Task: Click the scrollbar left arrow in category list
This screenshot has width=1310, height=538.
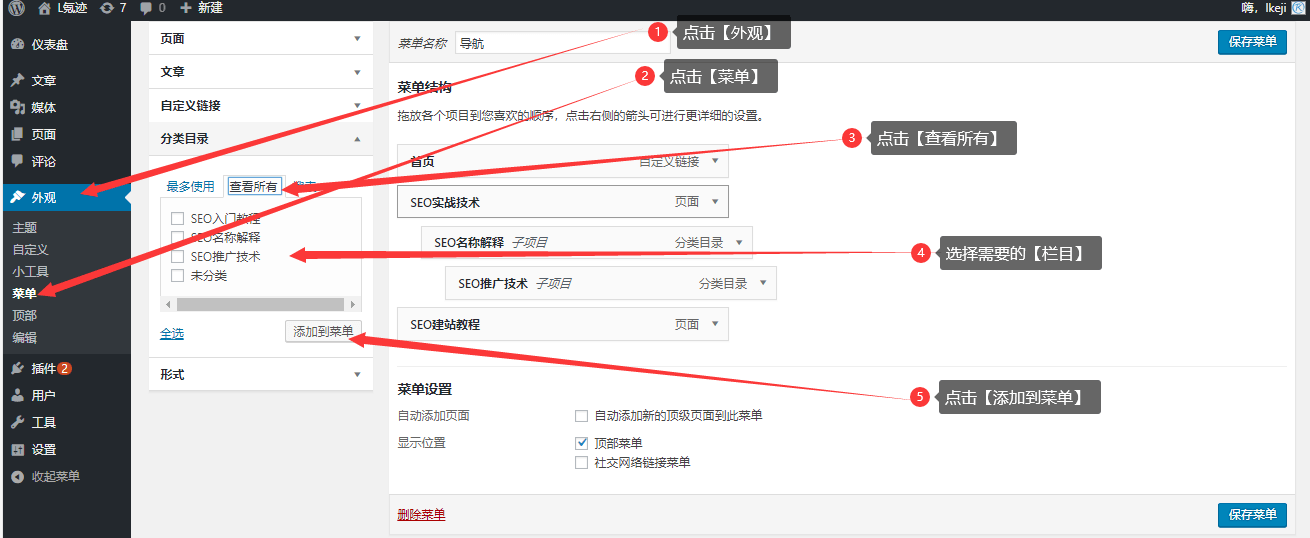Action: pos(168,304)
